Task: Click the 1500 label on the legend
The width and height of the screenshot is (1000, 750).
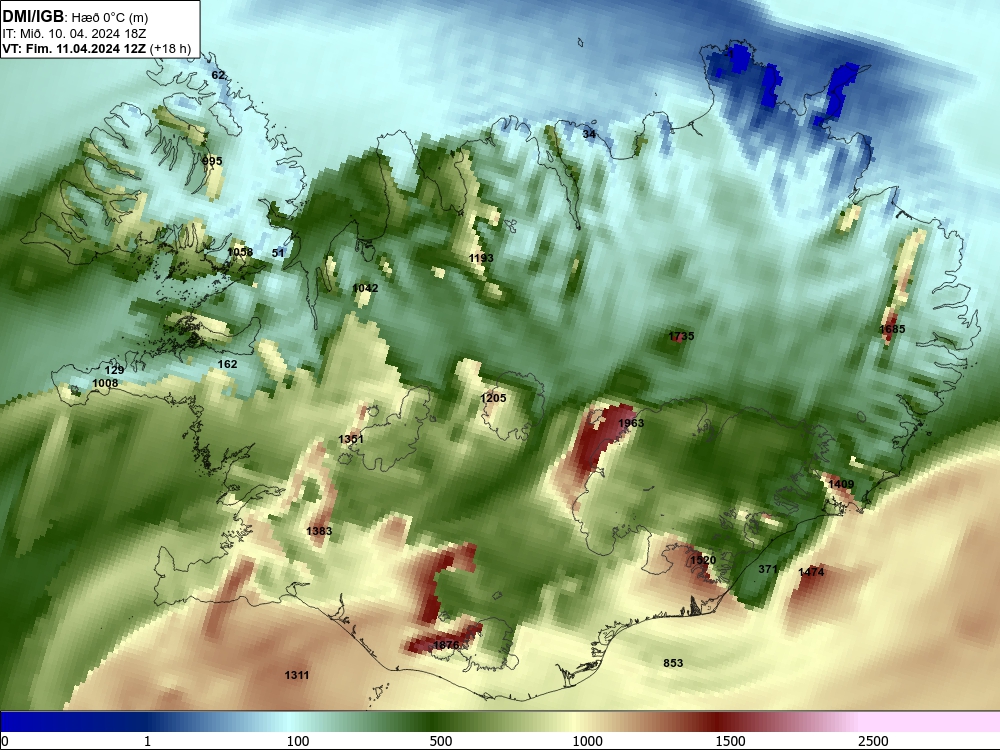Action: click(730, 741)
